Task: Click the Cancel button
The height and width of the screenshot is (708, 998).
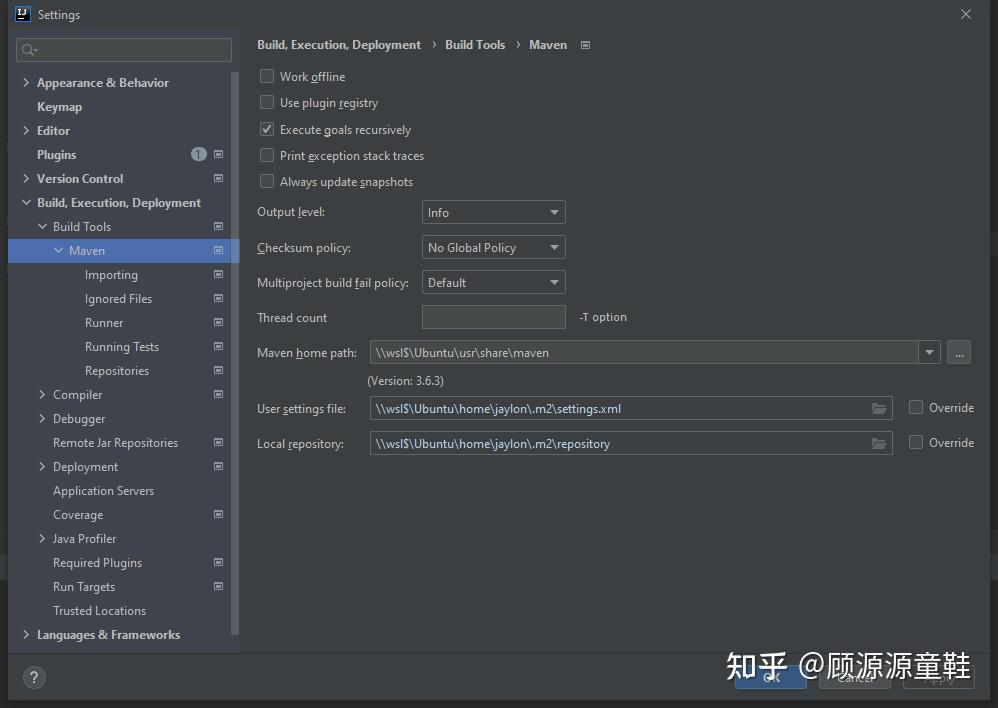Action: 854,677
